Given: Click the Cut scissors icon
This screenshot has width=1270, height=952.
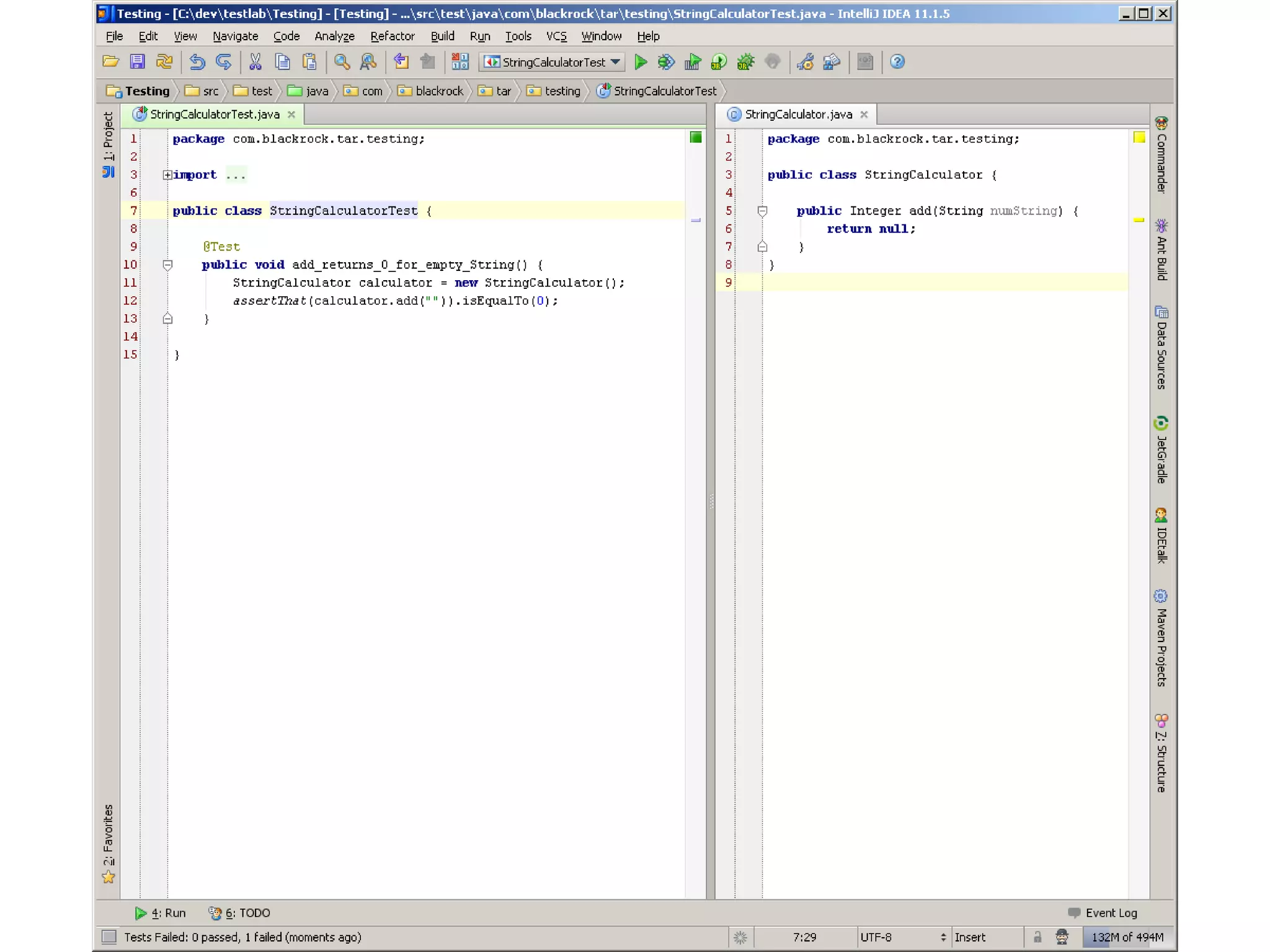Looking at the screenshot, I should click(255, 62).
